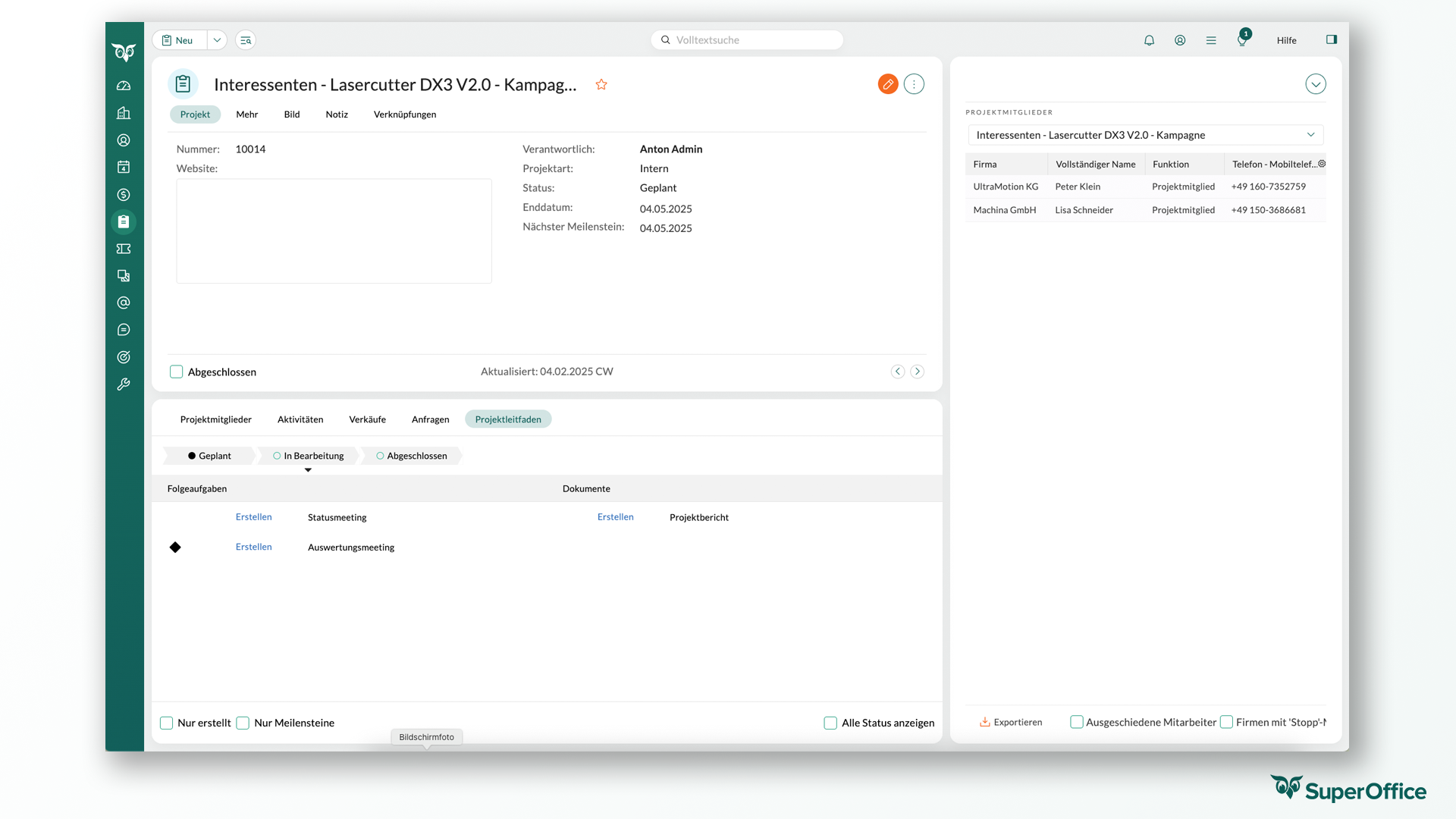1456x819 pixels.
Task: Enable Alle Status anzeigen checkbox
Action: [x=830, y=723]
